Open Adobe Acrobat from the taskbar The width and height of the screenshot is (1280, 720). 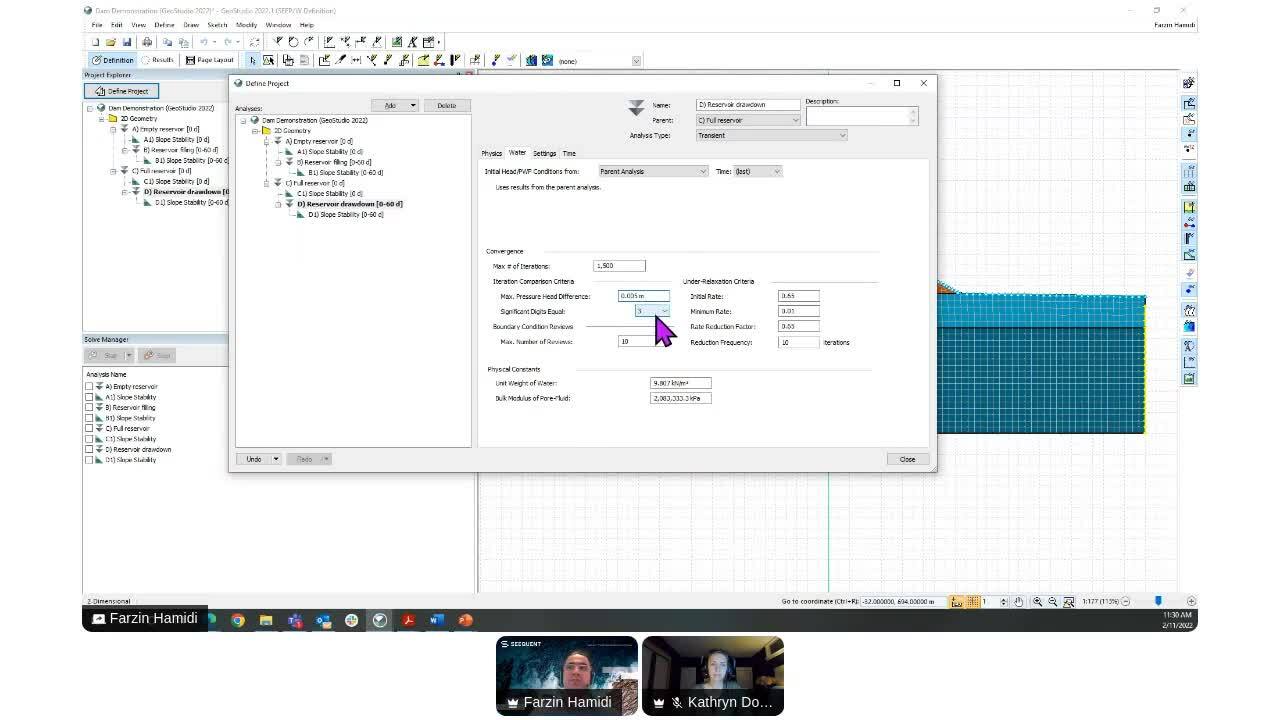click(408, 620)
